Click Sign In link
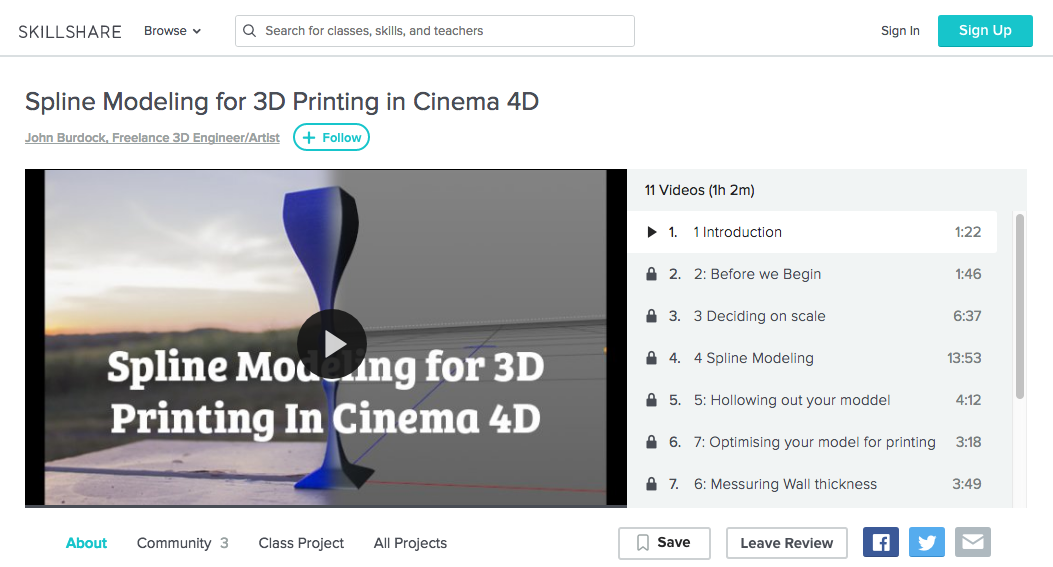Image resolution: width=1053 pixels, height=567 pixels. 900,31
